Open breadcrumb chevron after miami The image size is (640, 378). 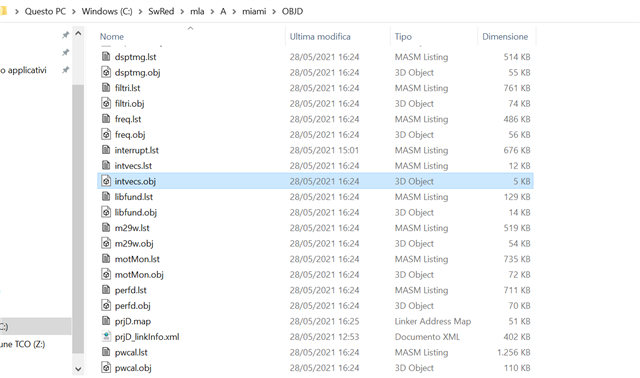click(x=274, y=11)
